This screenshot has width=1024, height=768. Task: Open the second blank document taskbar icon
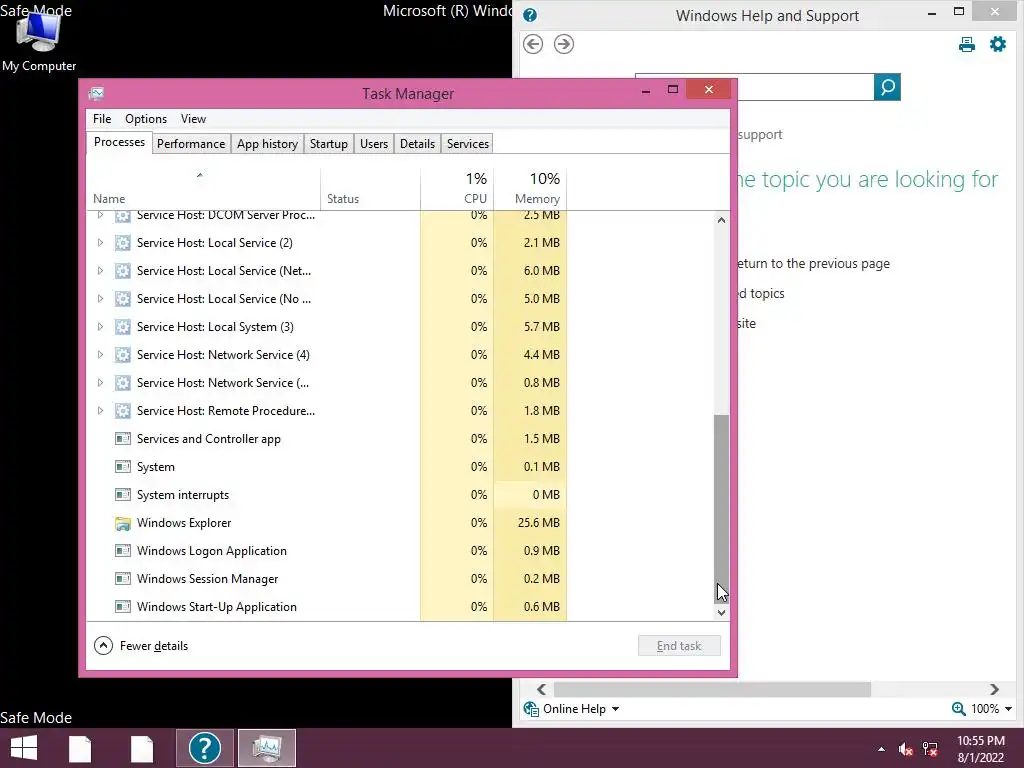tap(141, 748)
